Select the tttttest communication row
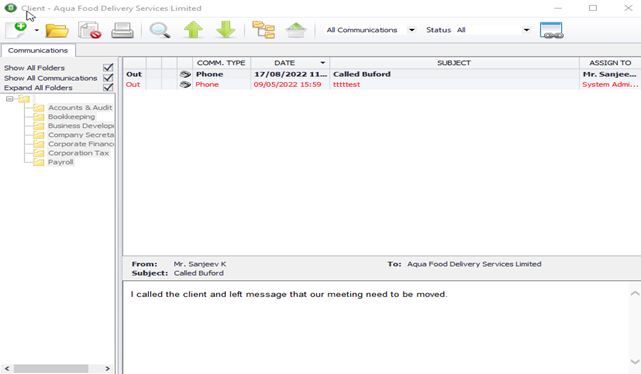The image size is (641, 374). point(382,84)
